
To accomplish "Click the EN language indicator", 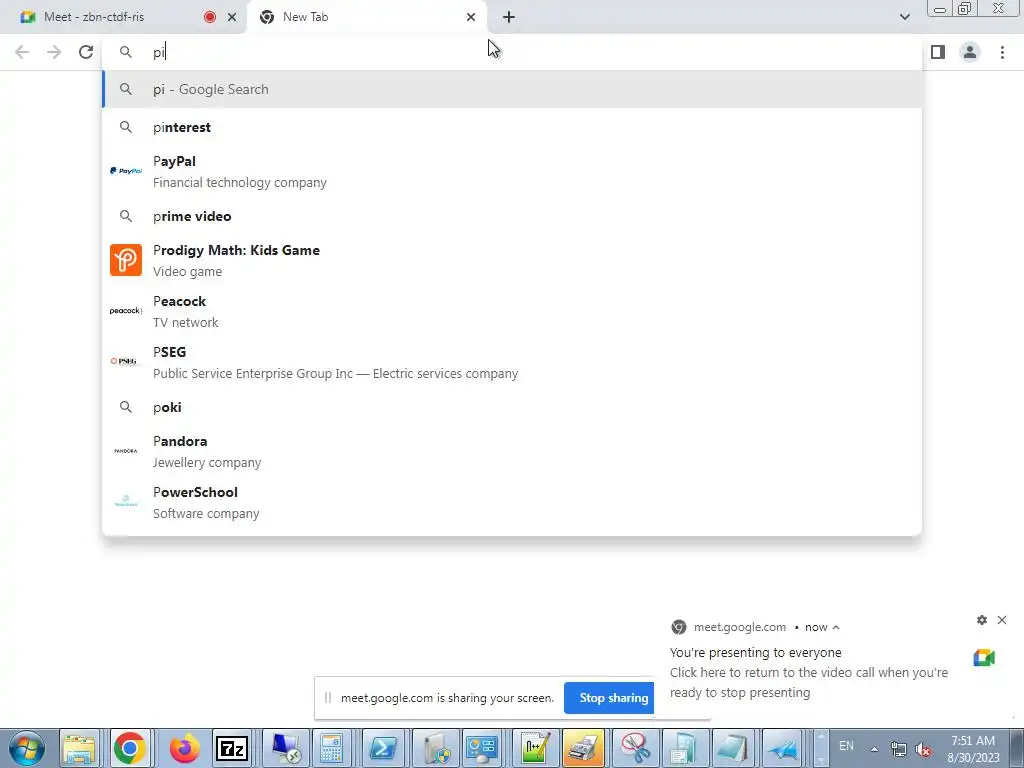I will [846, 746].
